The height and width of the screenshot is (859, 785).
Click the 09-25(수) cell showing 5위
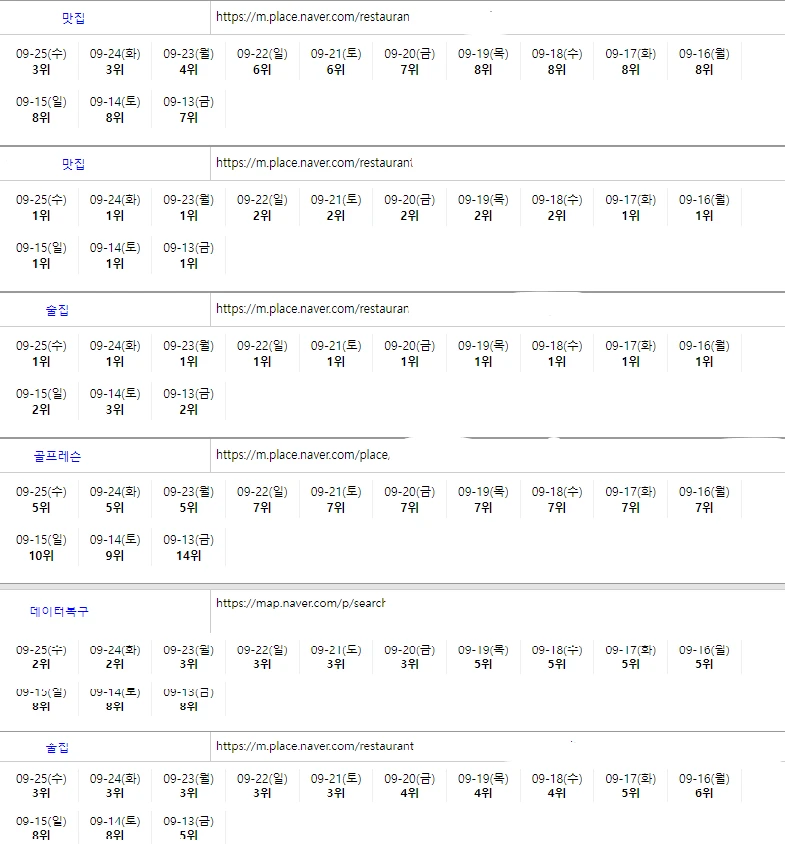tap(41, 500)
